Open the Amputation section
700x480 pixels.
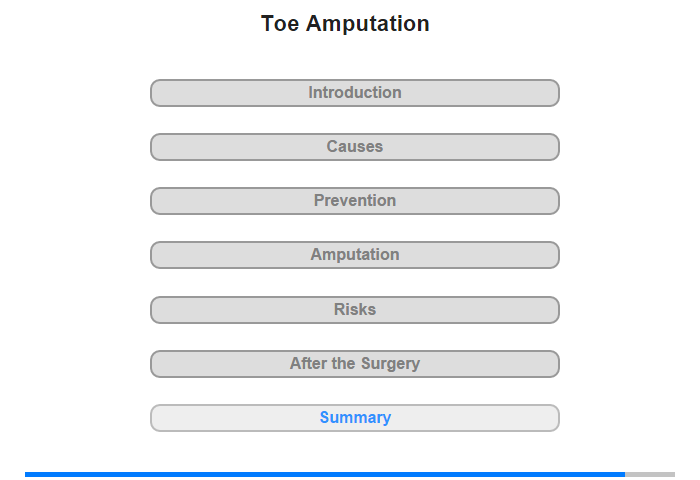(x=355, y=255)
